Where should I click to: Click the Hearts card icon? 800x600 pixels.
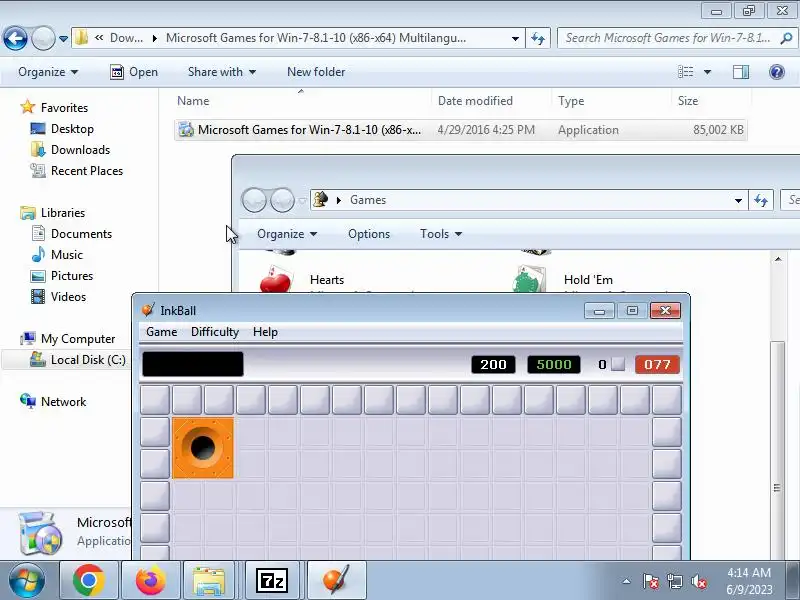(276, 280)
